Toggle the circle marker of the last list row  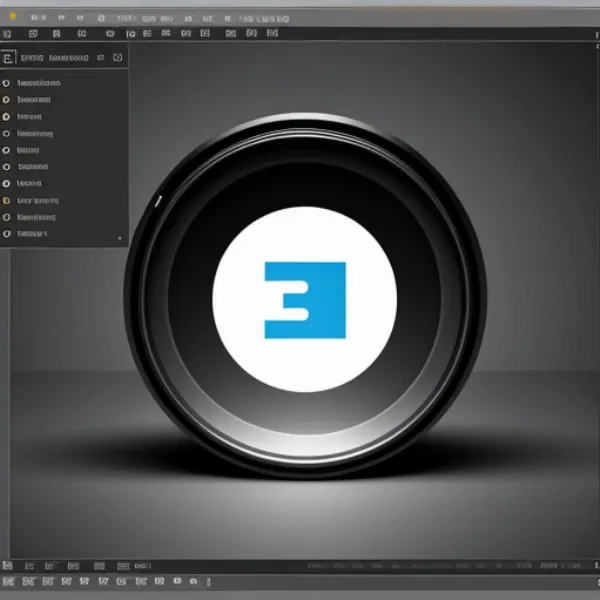7,233
